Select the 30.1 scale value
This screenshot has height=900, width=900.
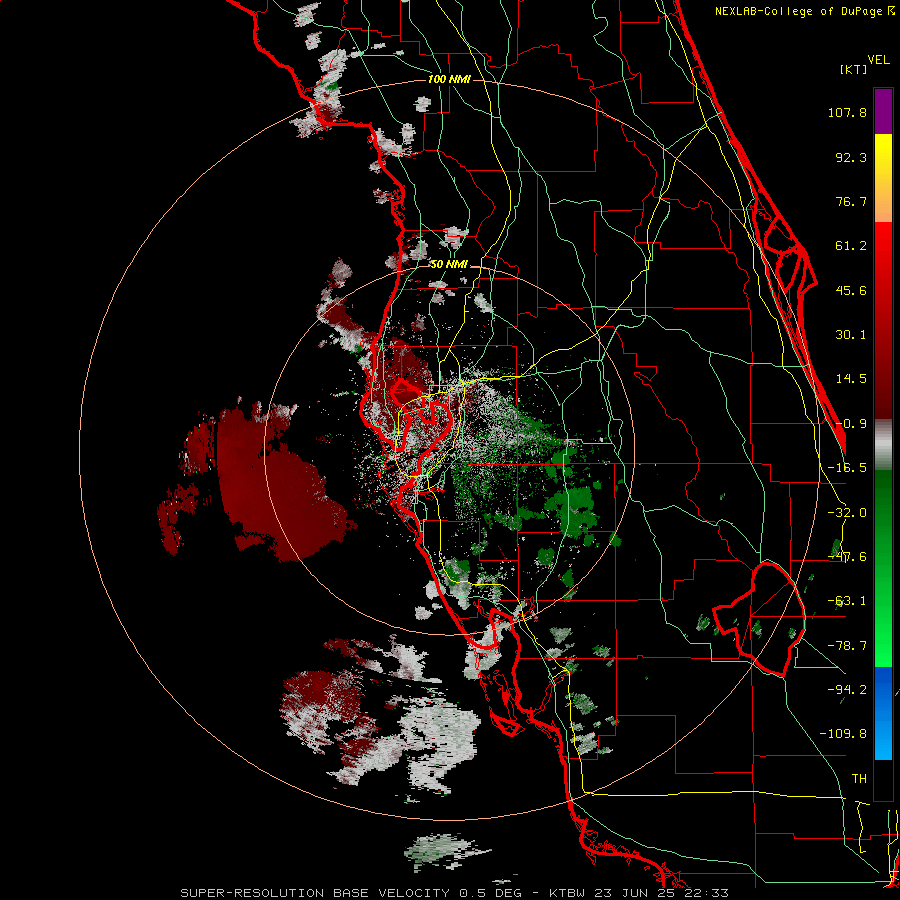[851, 335]
